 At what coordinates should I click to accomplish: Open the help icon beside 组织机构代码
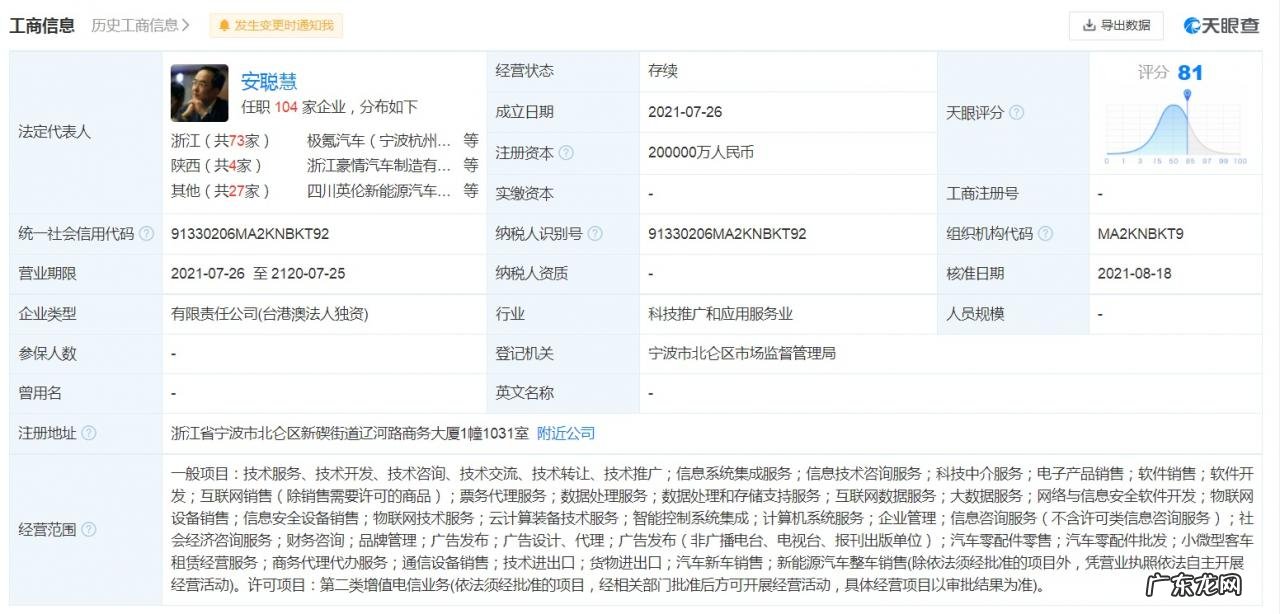coord(1044,233)
